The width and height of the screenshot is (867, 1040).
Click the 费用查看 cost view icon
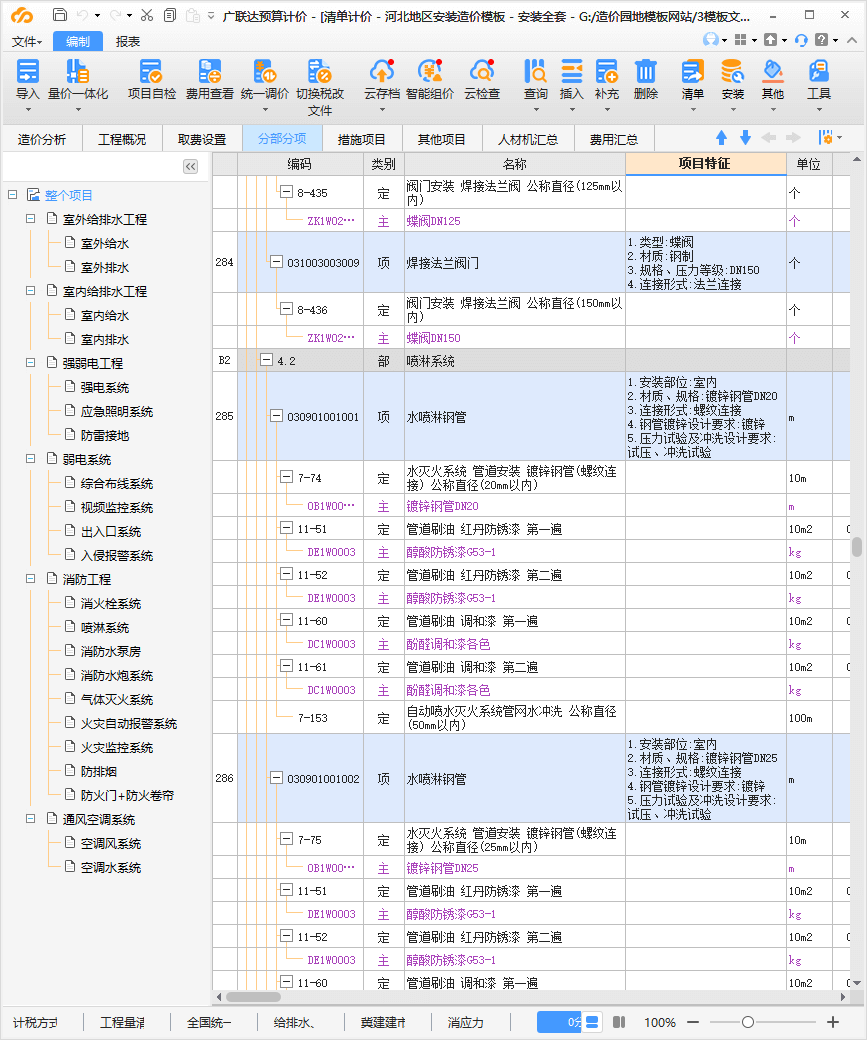[209, 72]
